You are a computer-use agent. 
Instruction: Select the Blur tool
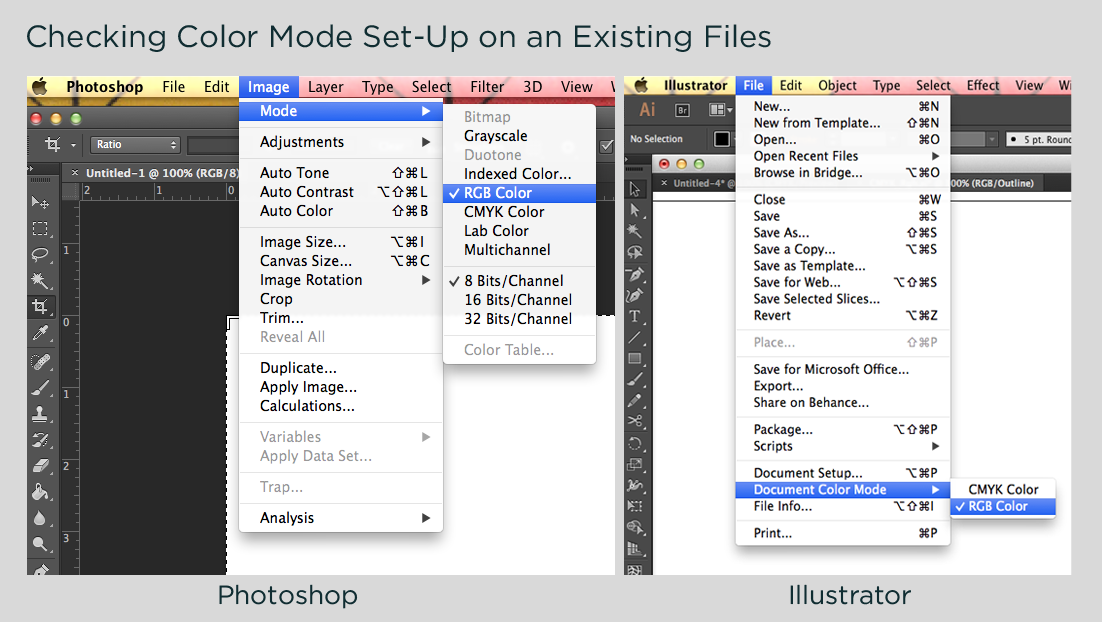pyautogui.click(x=40, y=519)
